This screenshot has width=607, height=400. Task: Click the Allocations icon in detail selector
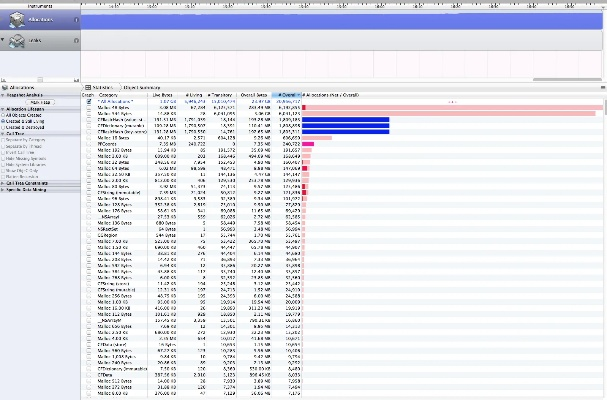click(x=6, y=88)
